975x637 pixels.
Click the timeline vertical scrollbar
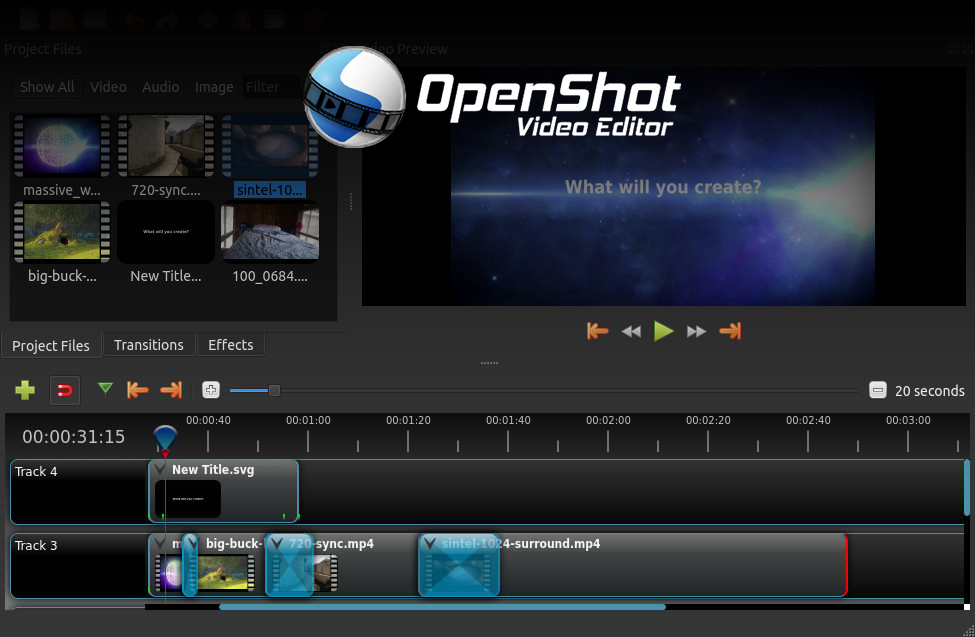click(x=967, y=488)
